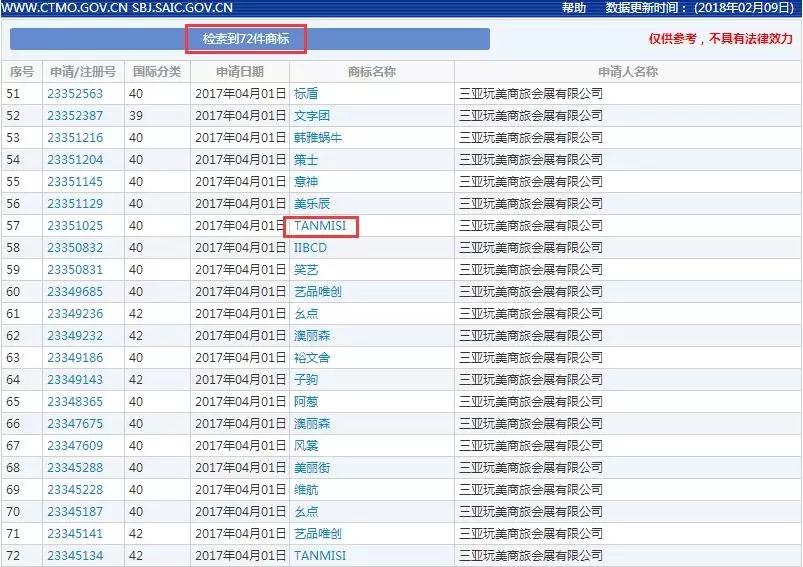Open registration number 23352563 link
This screenshot has height=567, width=803.
tap(75, 94)
